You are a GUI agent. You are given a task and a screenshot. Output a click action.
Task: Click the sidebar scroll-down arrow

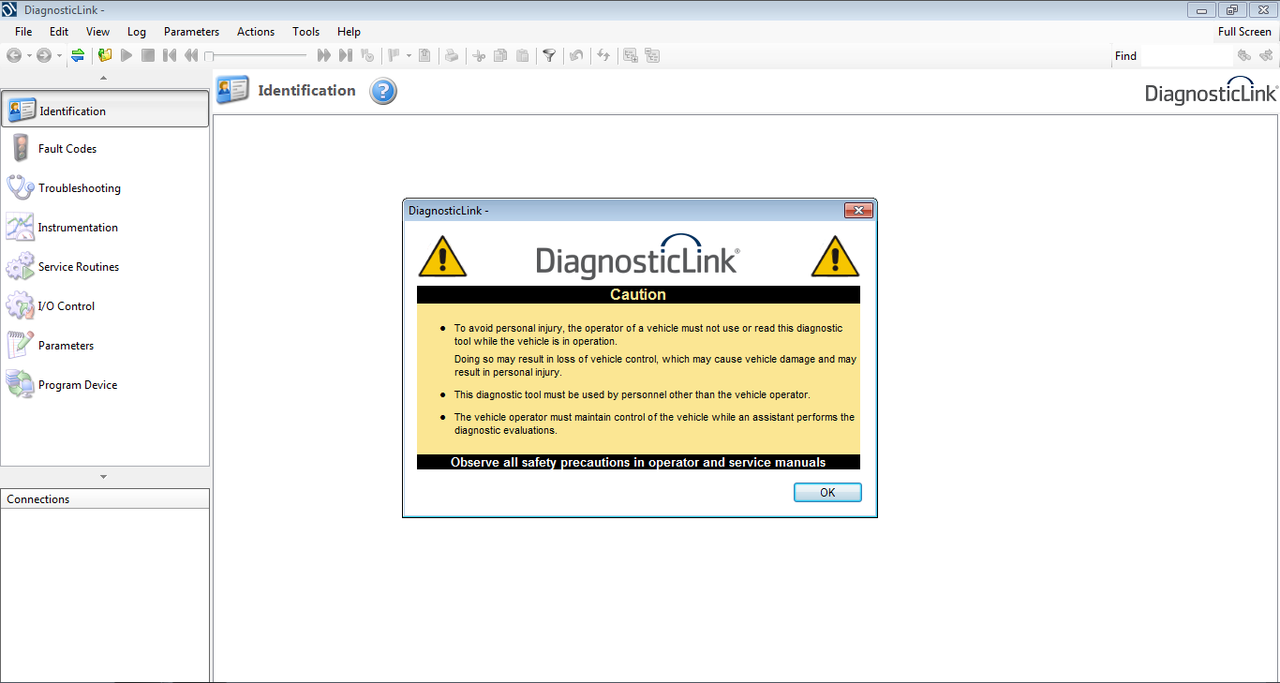[x=104, y=476]
